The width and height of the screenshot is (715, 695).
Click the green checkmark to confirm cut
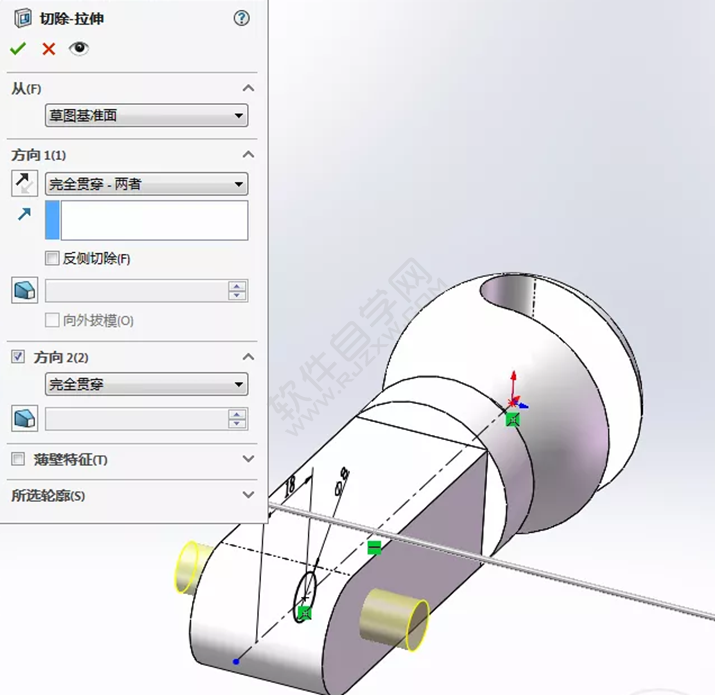(x=18, y=48)
